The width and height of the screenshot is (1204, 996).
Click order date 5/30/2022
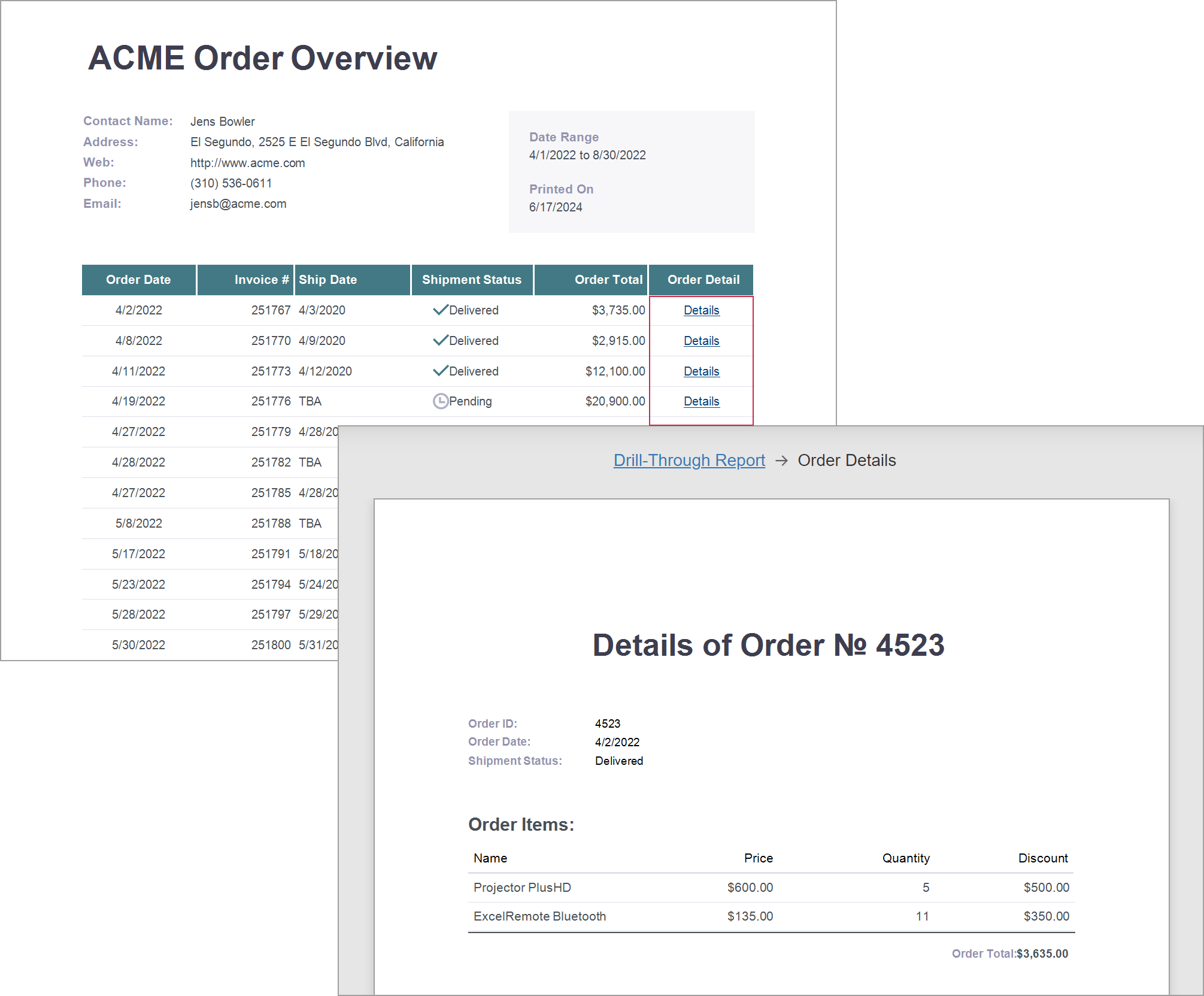[138, 645]
